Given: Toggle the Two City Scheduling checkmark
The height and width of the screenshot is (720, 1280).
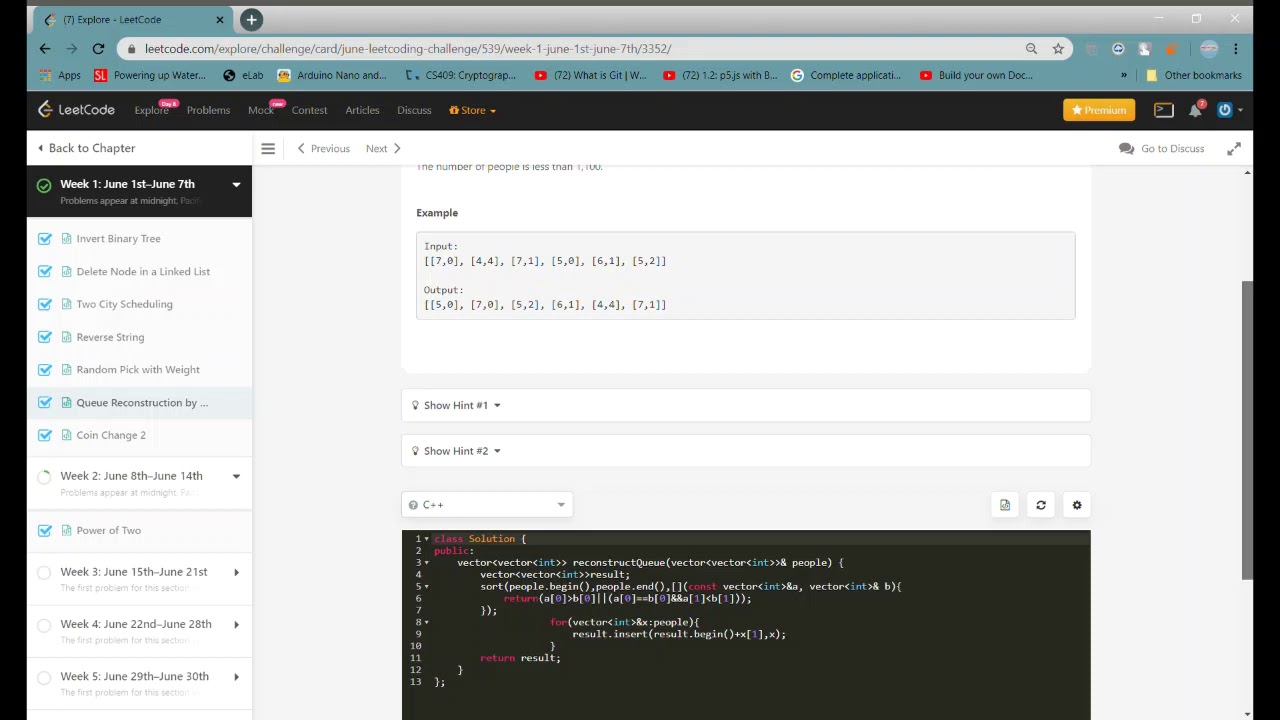Looking at the screenshot, I should tap(45, 304).
